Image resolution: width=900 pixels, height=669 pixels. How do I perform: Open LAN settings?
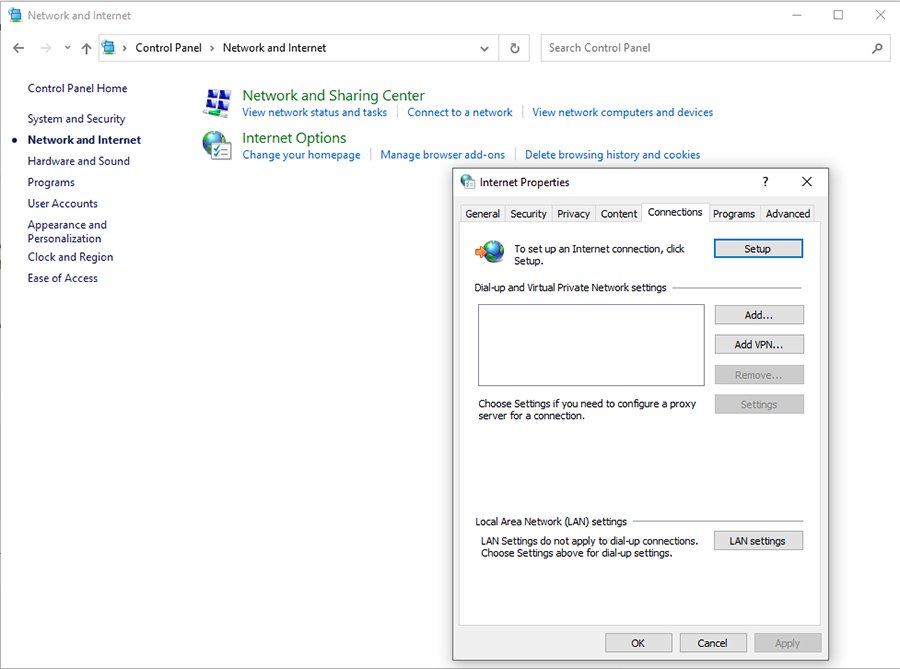758,540
